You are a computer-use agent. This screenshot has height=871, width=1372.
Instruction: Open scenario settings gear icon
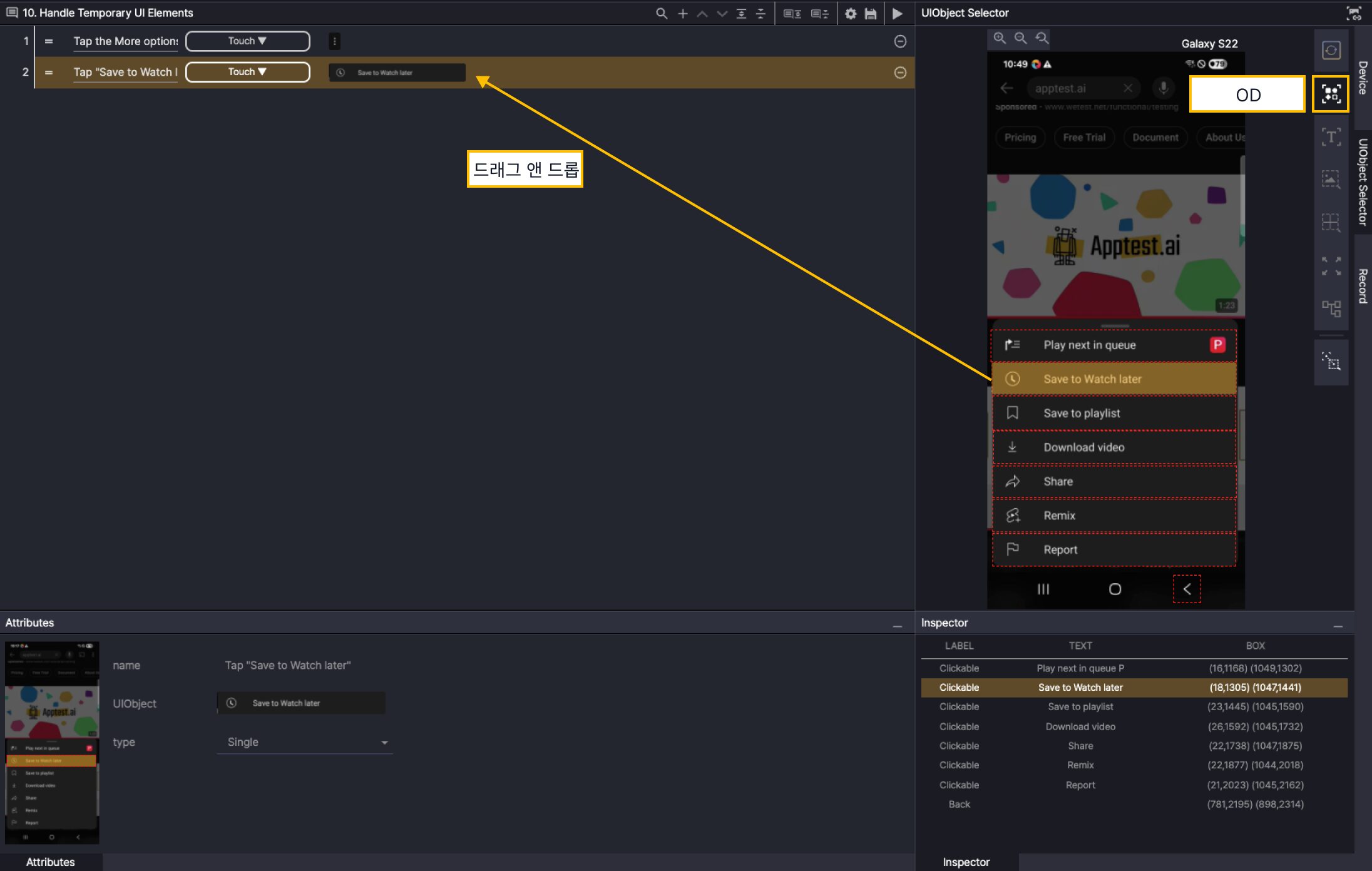[850, 13]
